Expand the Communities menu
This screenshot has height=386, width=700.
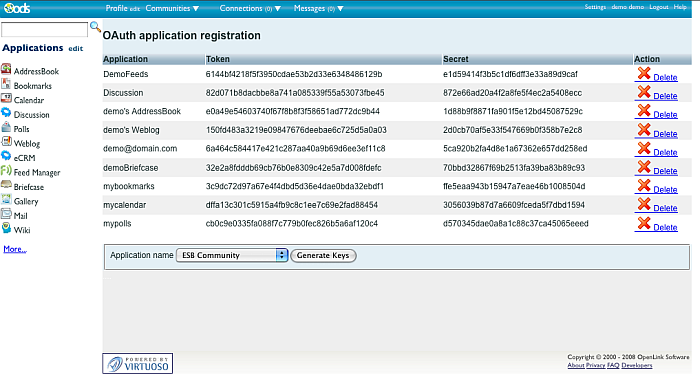(x=172, y=8)
